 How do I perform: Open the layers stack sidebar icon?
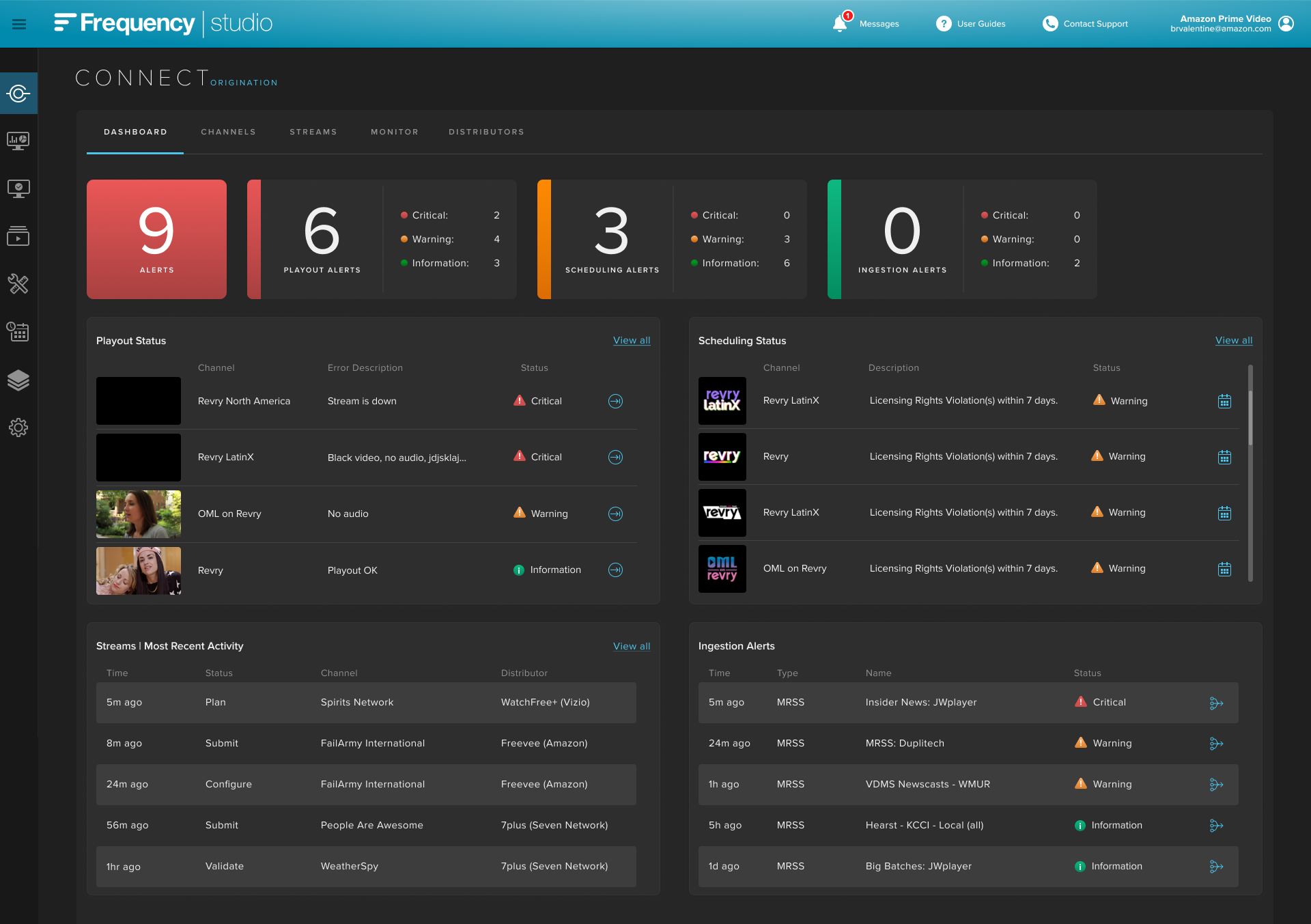[x=18, y=380]
